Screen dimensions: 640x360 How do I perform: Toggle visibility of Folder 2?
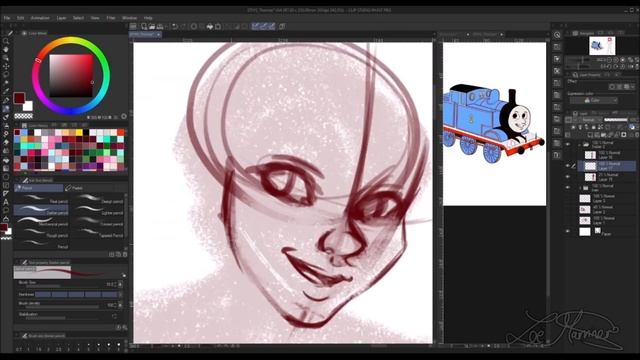click(x=568, y=144)
